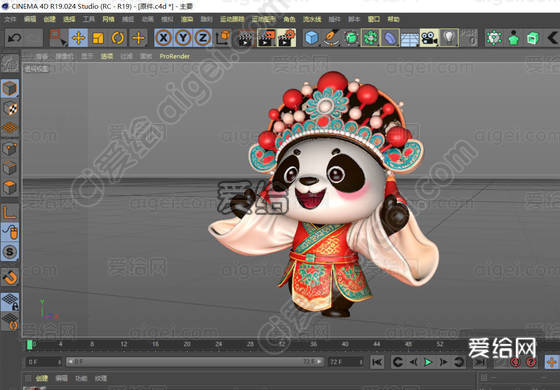Open the Render Settings gear clapperboard
The width and height of the screenshot is (560, 390).
(286, 38)
